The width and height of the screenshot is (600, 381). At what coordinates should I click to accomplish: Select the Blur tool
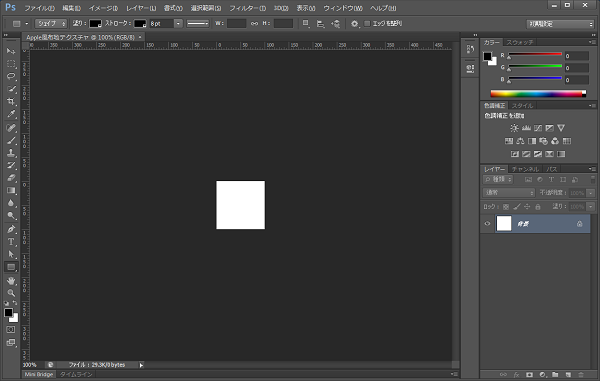pos(11,203)
